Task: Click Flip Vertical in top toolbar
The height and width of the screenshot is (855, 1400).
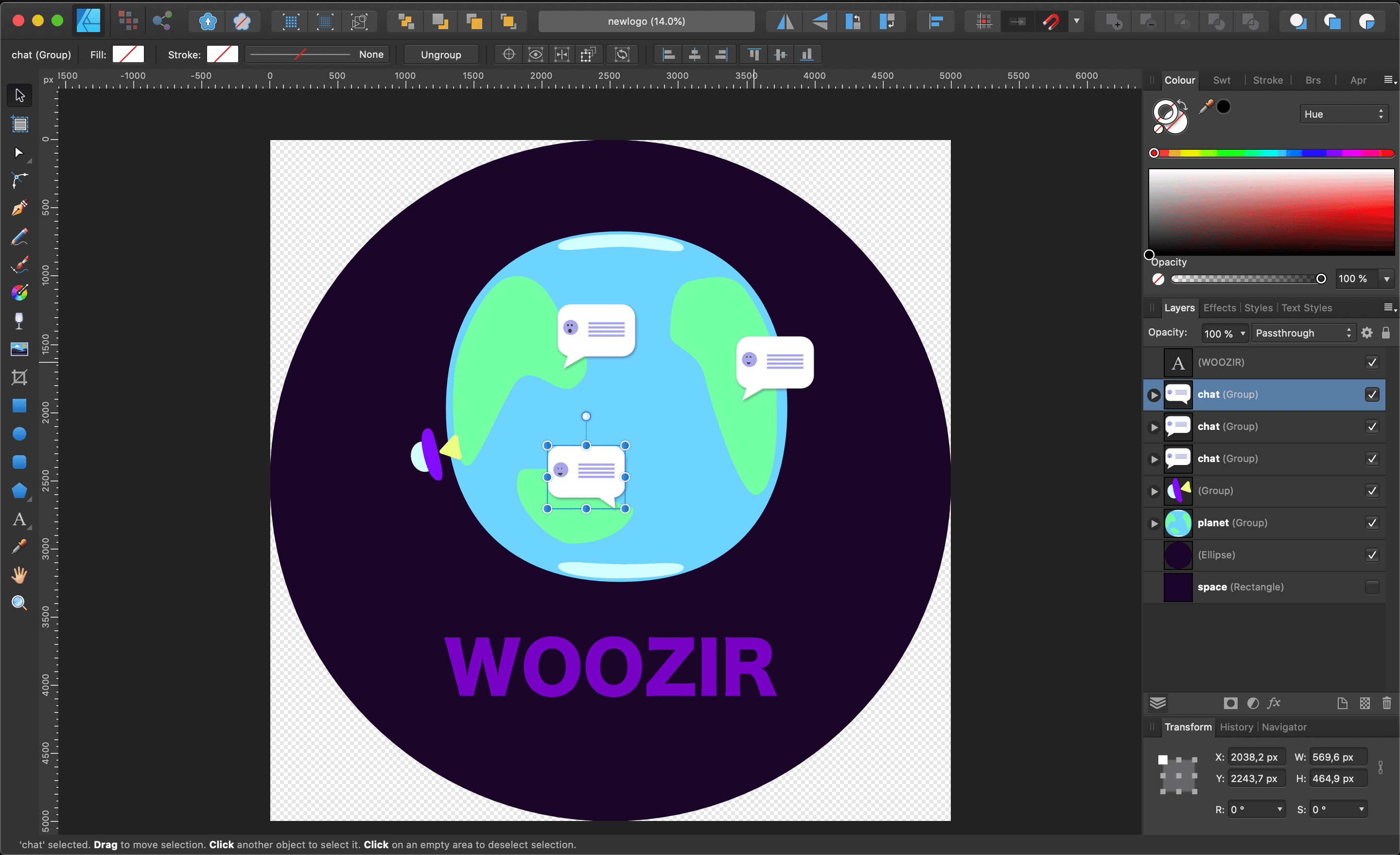Action: (x=819, y=21)
